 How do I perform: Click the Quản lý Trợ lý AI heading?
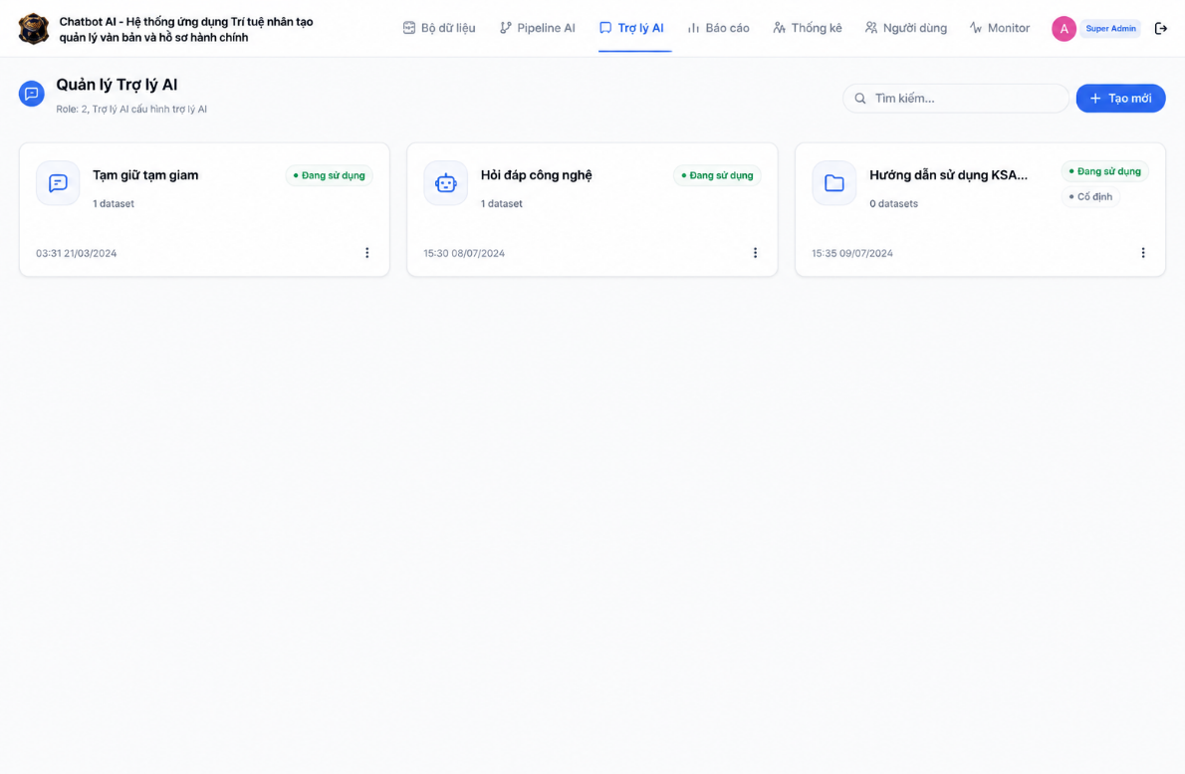(x=116, y=85)
